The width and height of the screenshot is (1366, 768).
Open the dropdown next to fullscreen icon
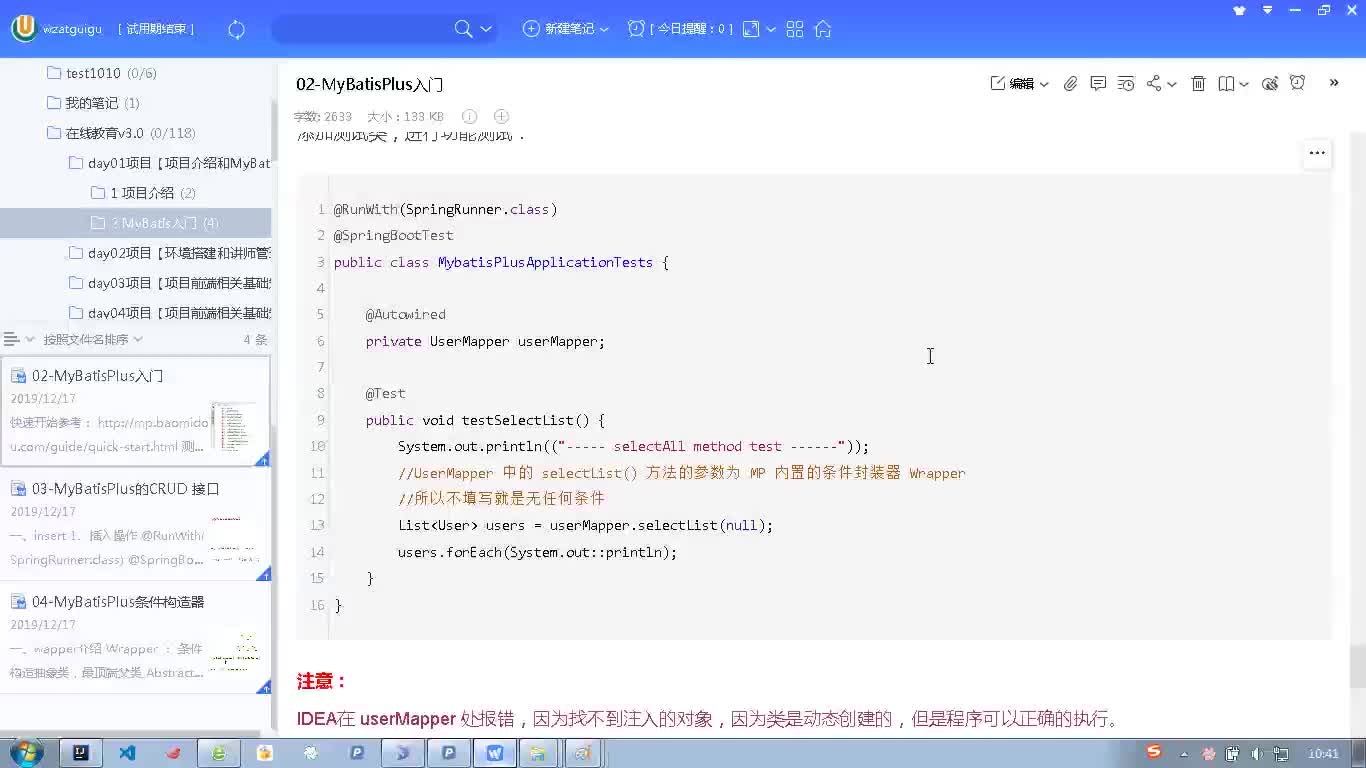771,30
